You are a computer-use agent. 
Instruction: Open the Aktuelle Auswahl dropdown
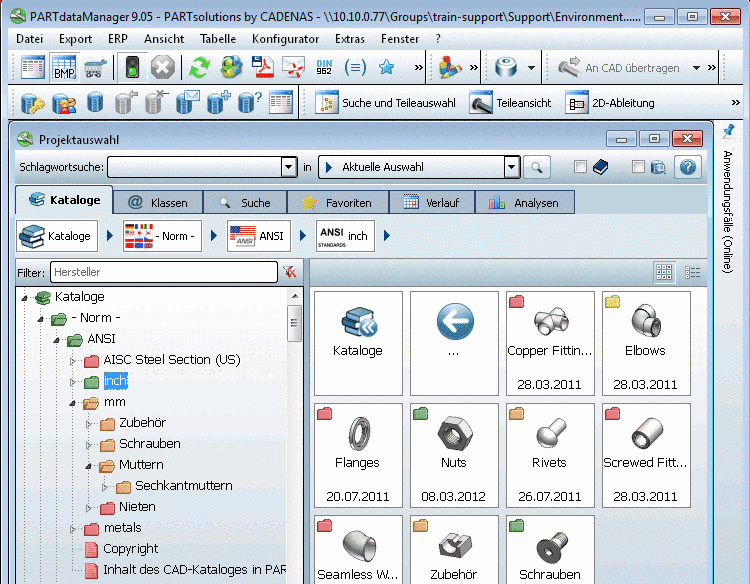click(x=511, y=167)
